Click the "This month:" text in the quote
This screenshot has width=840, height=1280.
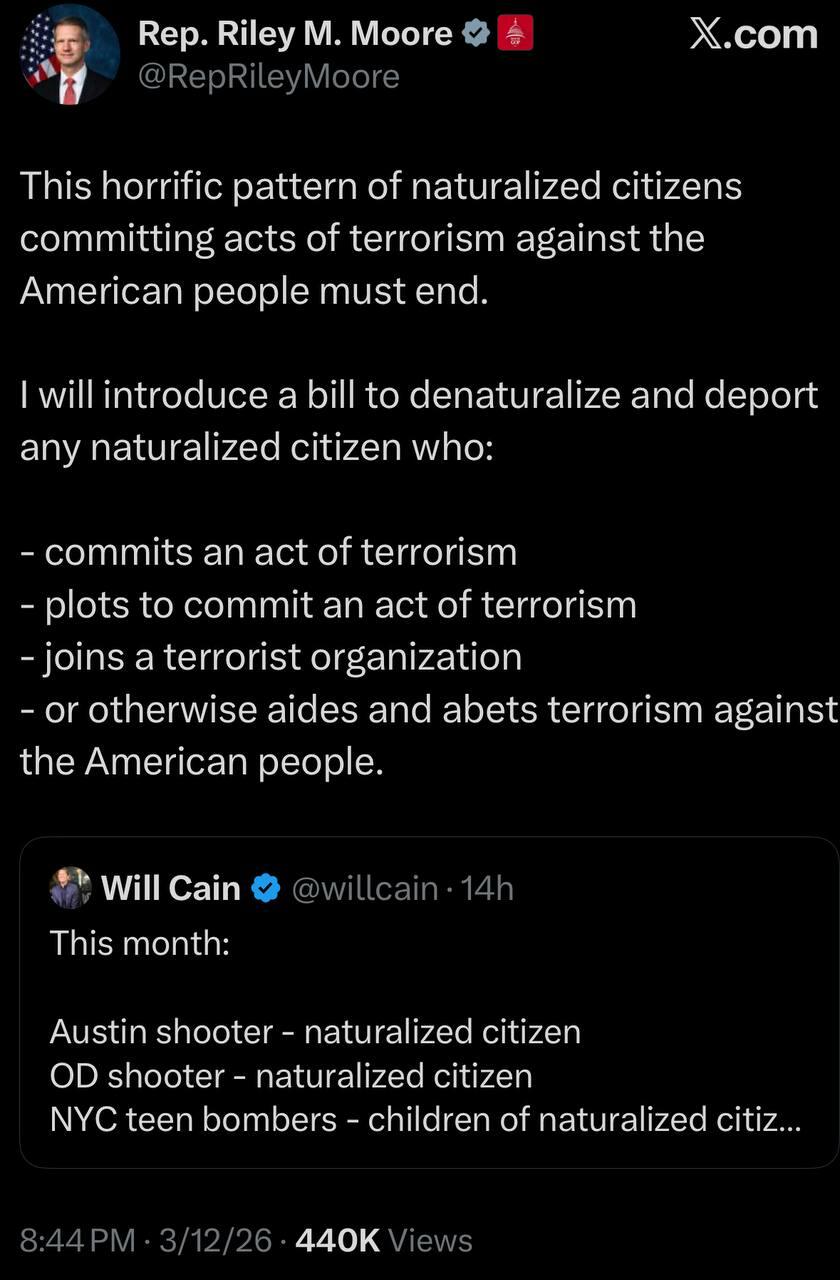140,942
